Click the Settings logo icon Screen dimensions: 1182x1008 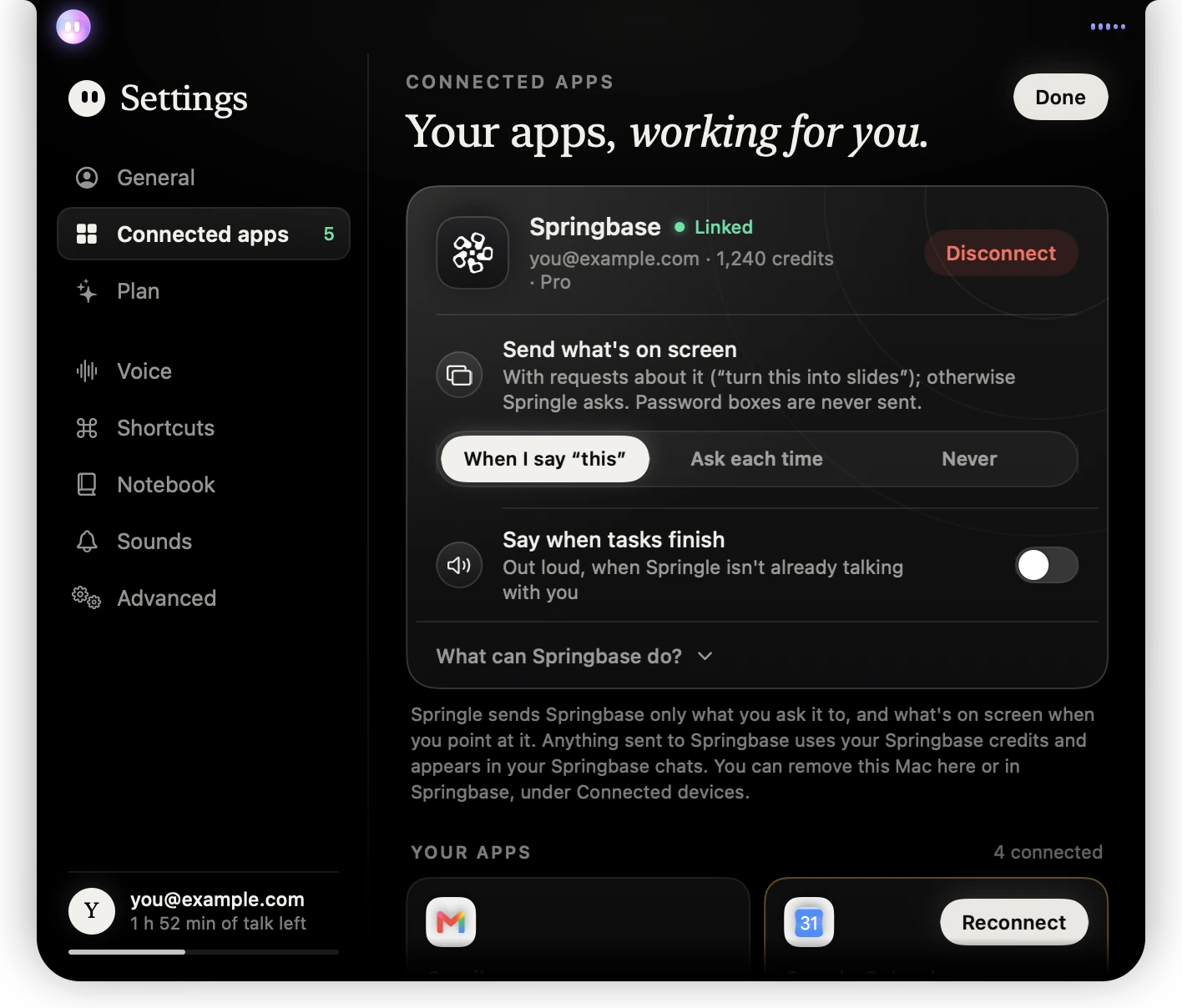(x=87, y=98)
